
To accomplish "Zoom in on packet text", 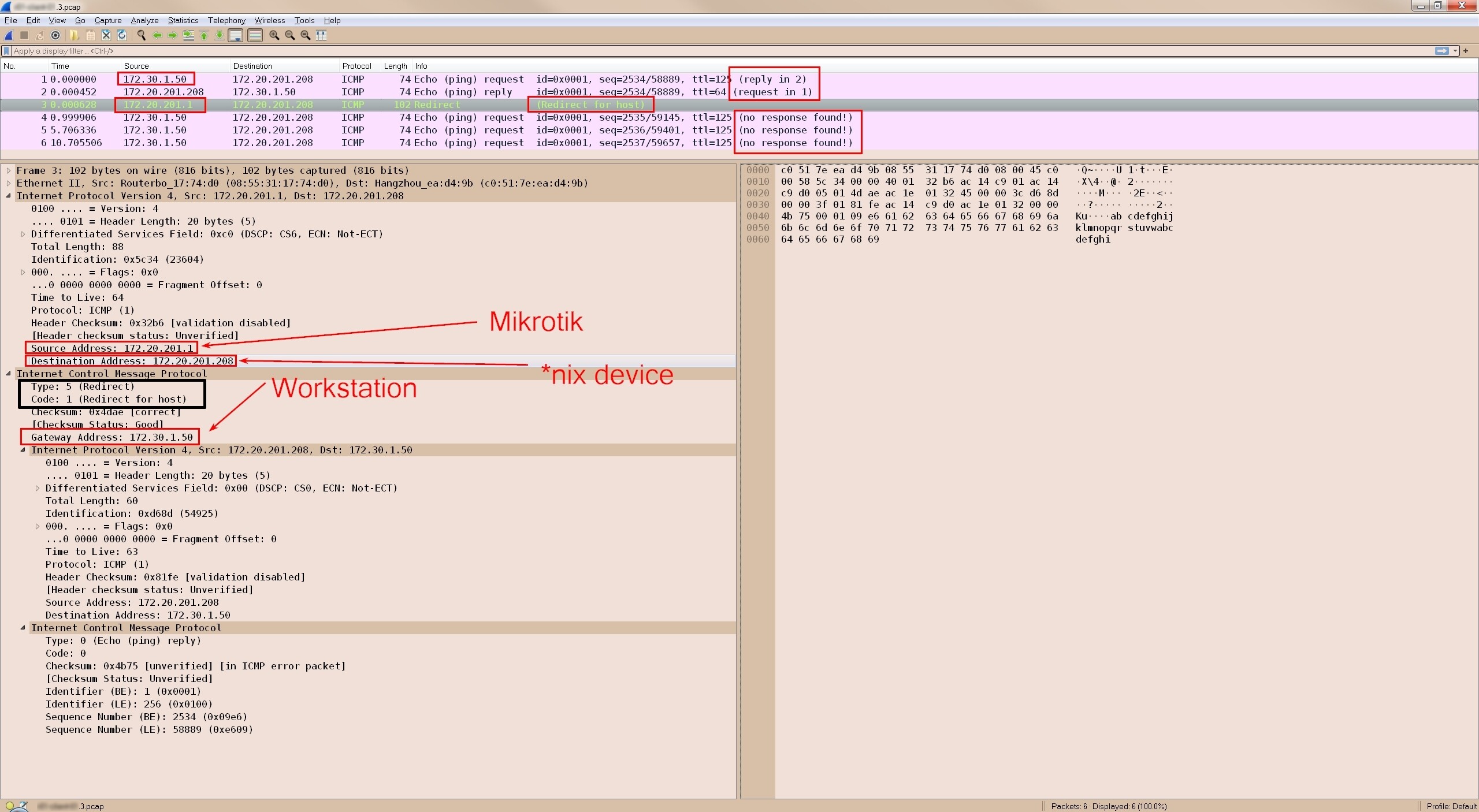I will (274, 35).
